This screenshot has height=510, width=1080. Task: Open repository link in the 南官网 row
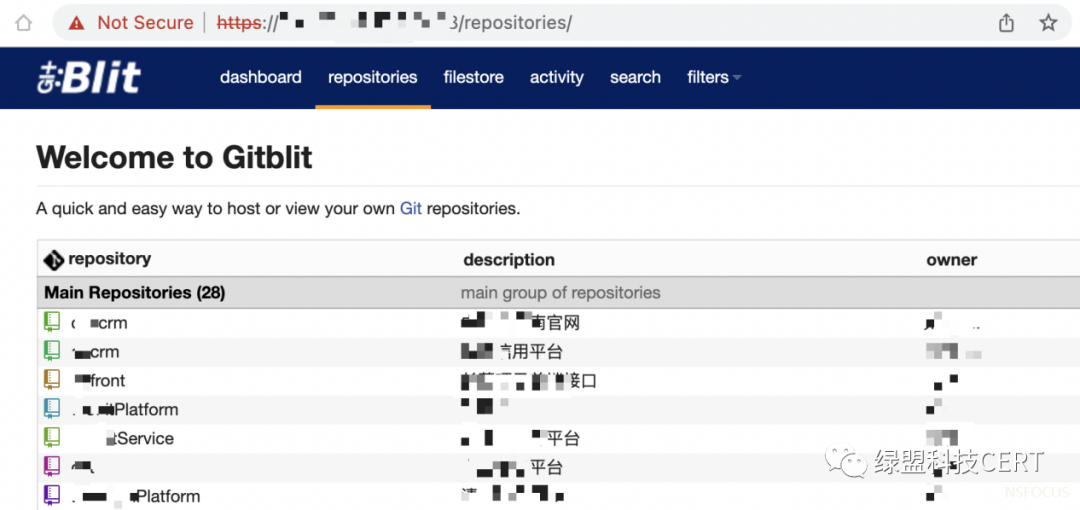click(99, 323)
